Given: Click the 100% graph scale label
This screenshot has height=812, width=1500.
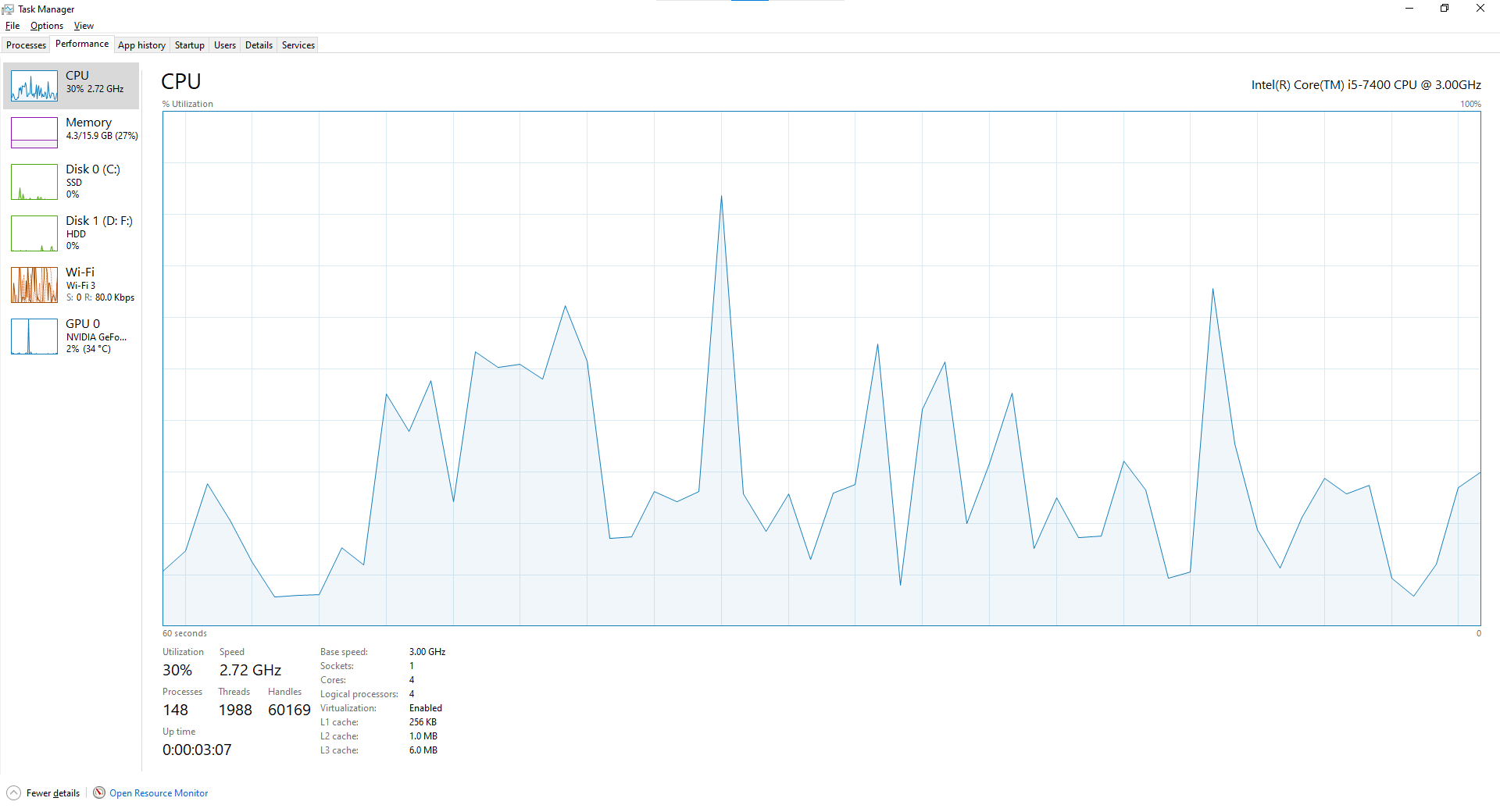Looking at the screenshot, I should coord(1470,104).
